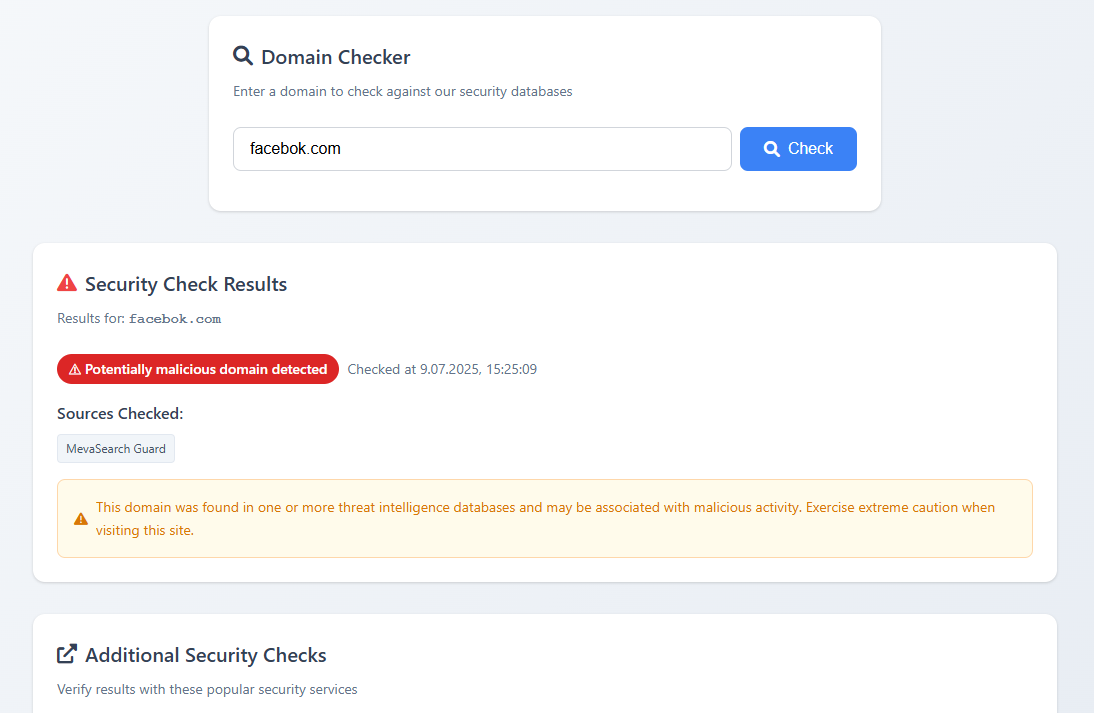The width and height of the screenshot is (1094, 713).
Task: Click the magnifier icon beside Domain Checker heading
Action: [243, 56]
